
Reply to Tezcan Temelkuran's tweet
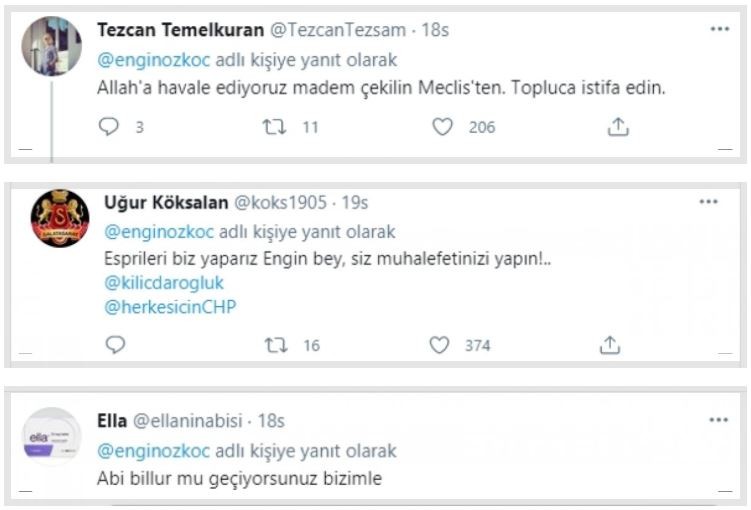[x=109, y=127]
